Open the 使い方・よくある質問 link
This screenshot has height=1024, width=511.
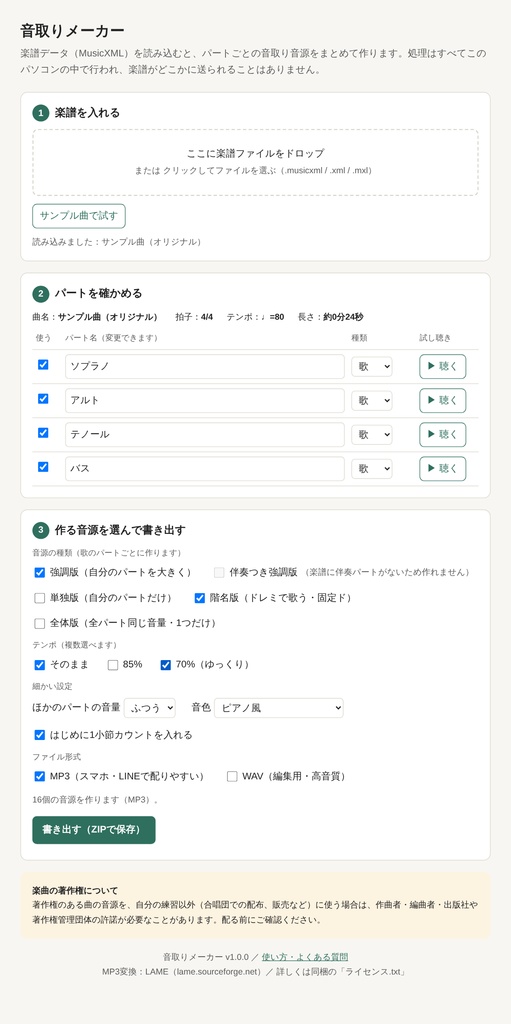tap(305, 957)
